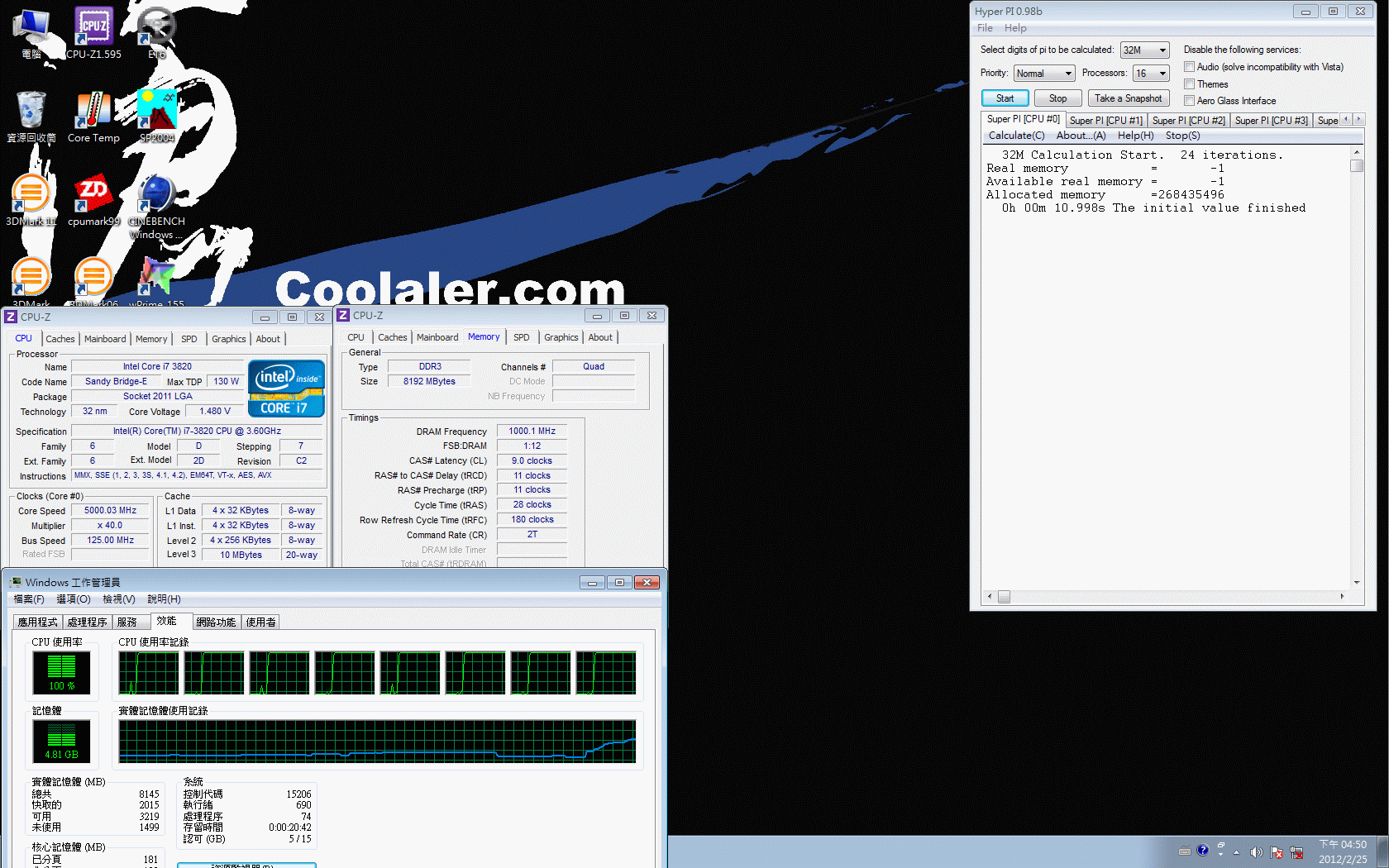Switch to 處理程序 tab in Task Manager
The width and height of the screenshot is (1389, 868).
88,622
